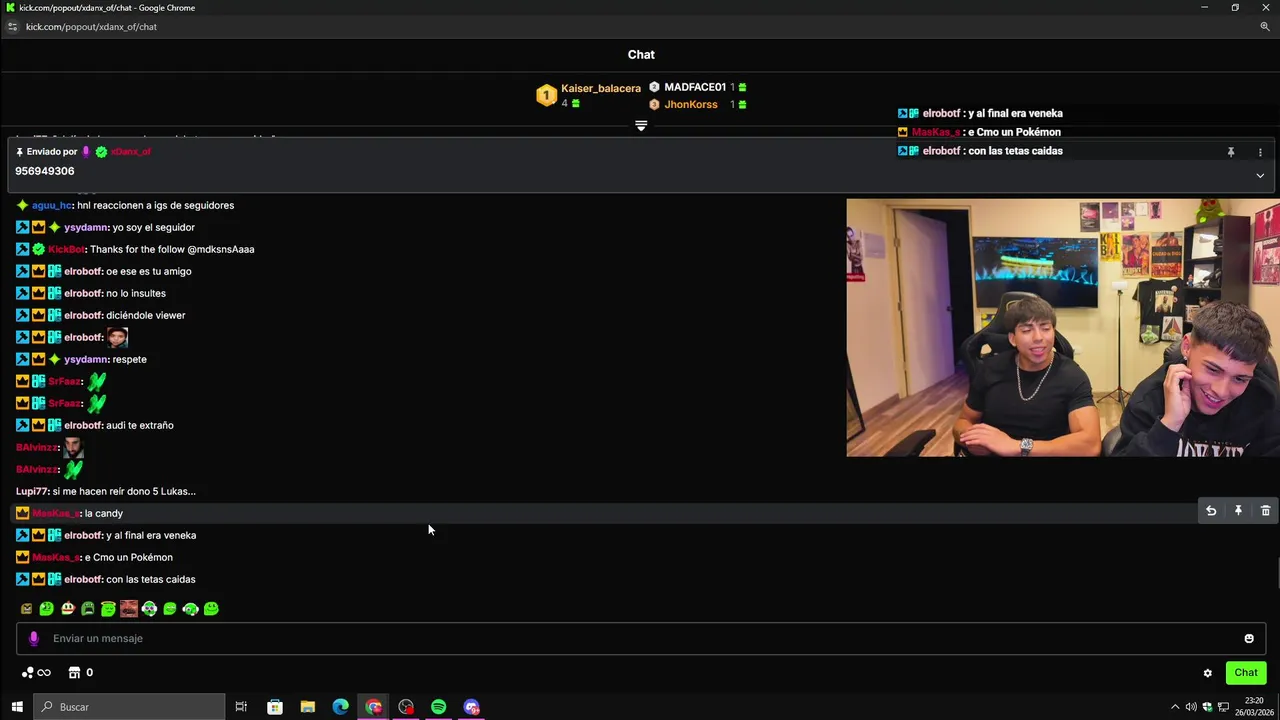The height and width of the screenshot is (720, 1280).
Task: Click the emote image in elrobotf's message
Action: coord(117,337)
